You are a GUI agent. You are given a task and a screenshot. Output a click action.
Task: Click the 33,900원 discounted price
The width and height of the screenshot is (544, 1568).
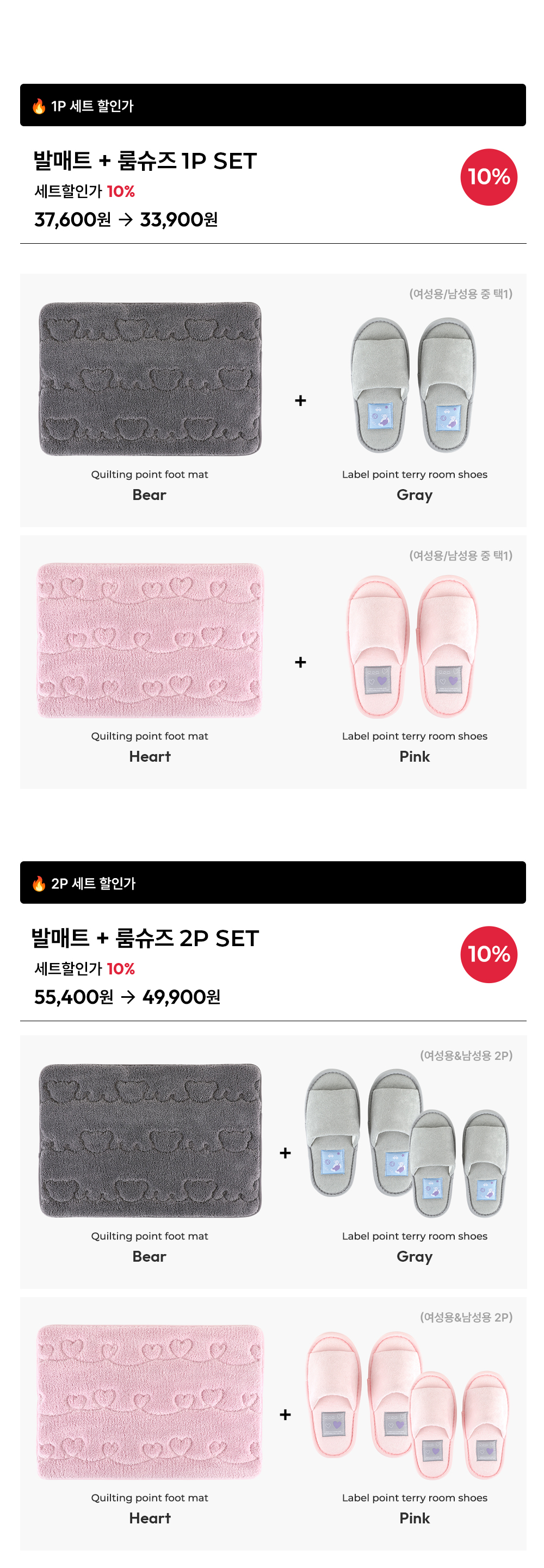tap(179, 219)
